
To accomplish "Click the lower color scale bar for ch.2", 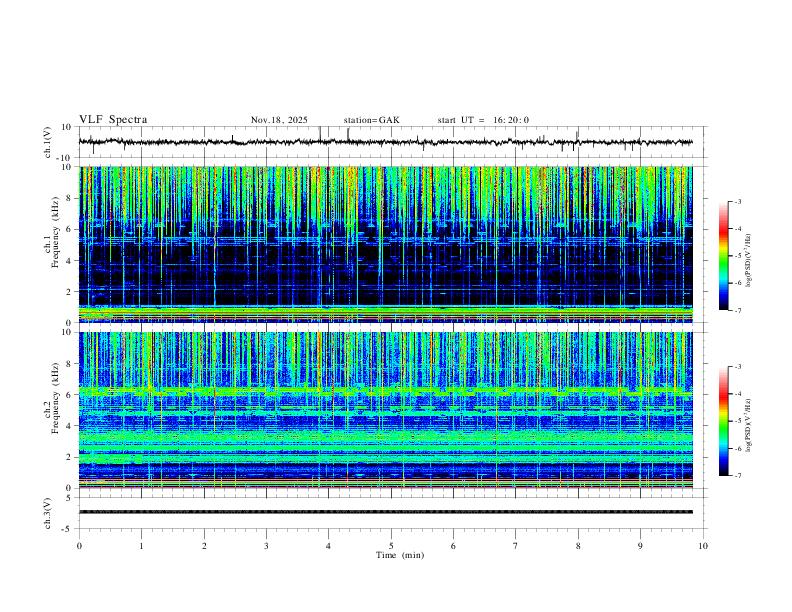I will [x=724, y=421].
